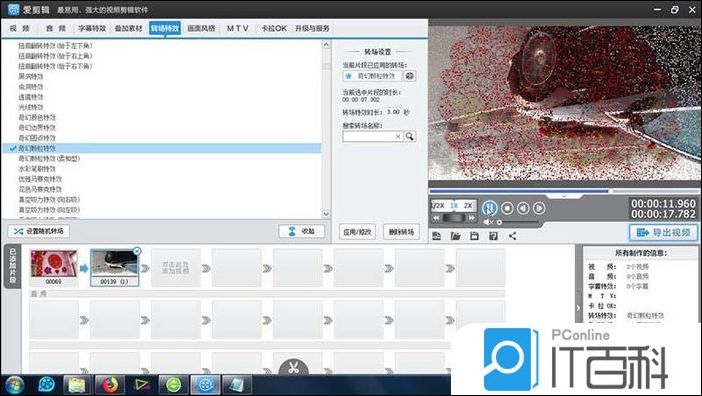
Task: Click the 导出视频 export button
Action: pos(663,233)
